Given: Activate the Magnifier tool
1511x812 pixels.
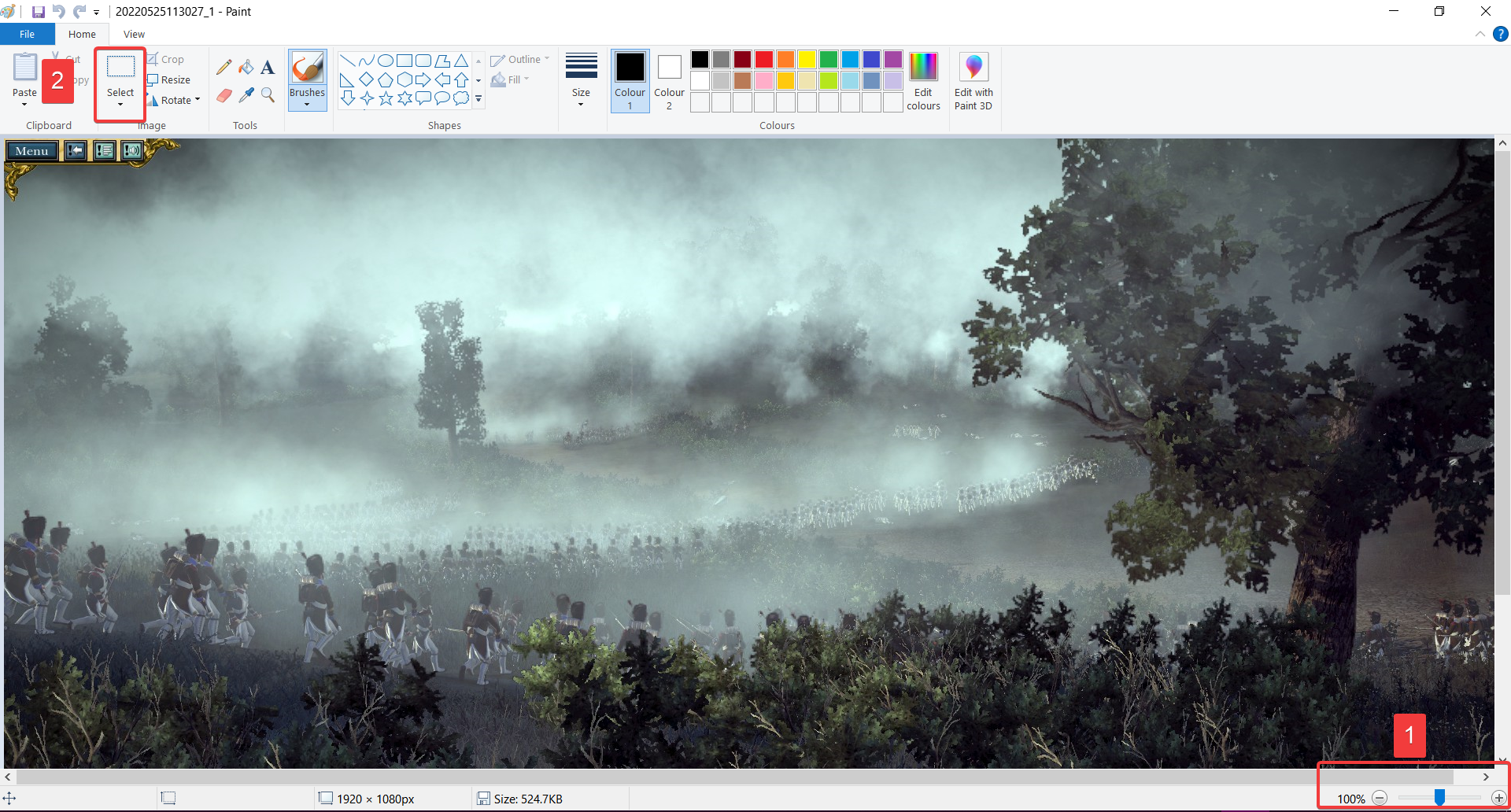Looking at the screenshot, I should pyautogui.click(x=268, y=95).
